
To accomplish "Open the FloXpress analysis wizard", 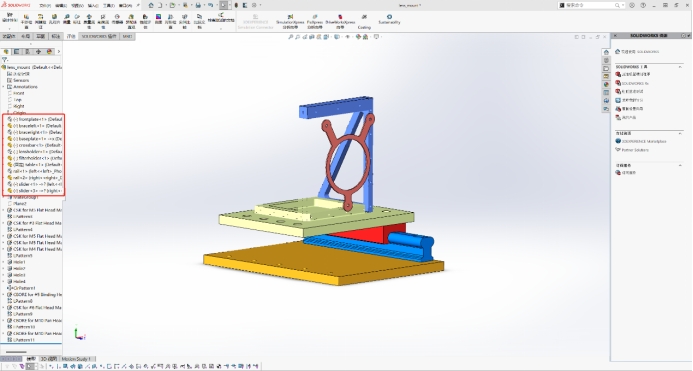I will tap(315, 21).
